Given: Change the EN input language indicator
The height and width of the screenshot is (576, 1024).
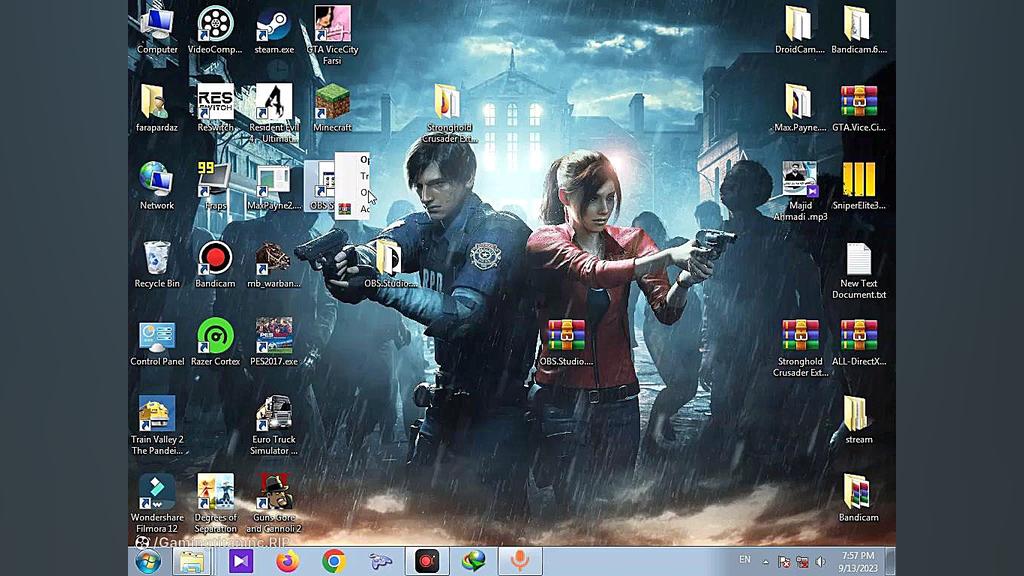Looking at the screenshot, I should [744, 560].
